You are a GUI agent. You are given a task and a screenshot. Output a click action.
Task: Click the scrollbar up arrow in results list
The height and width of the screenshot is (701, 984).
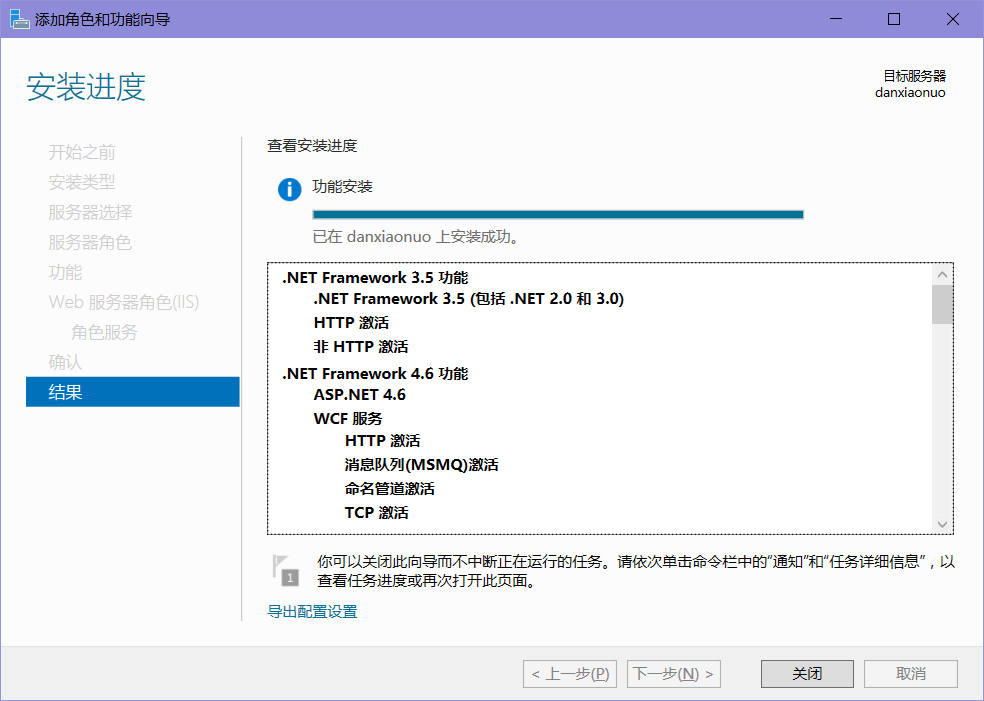click(x=941, y=273)
